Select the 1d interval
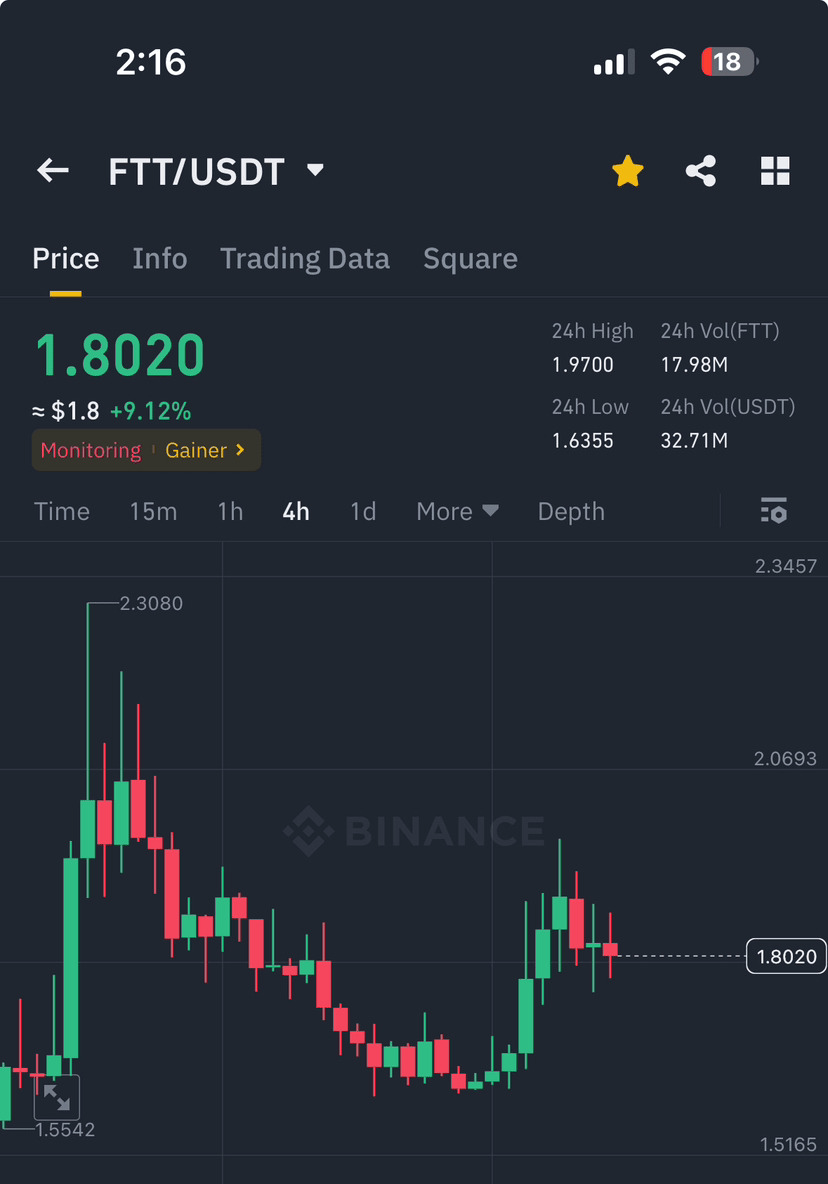 (363, 511)
